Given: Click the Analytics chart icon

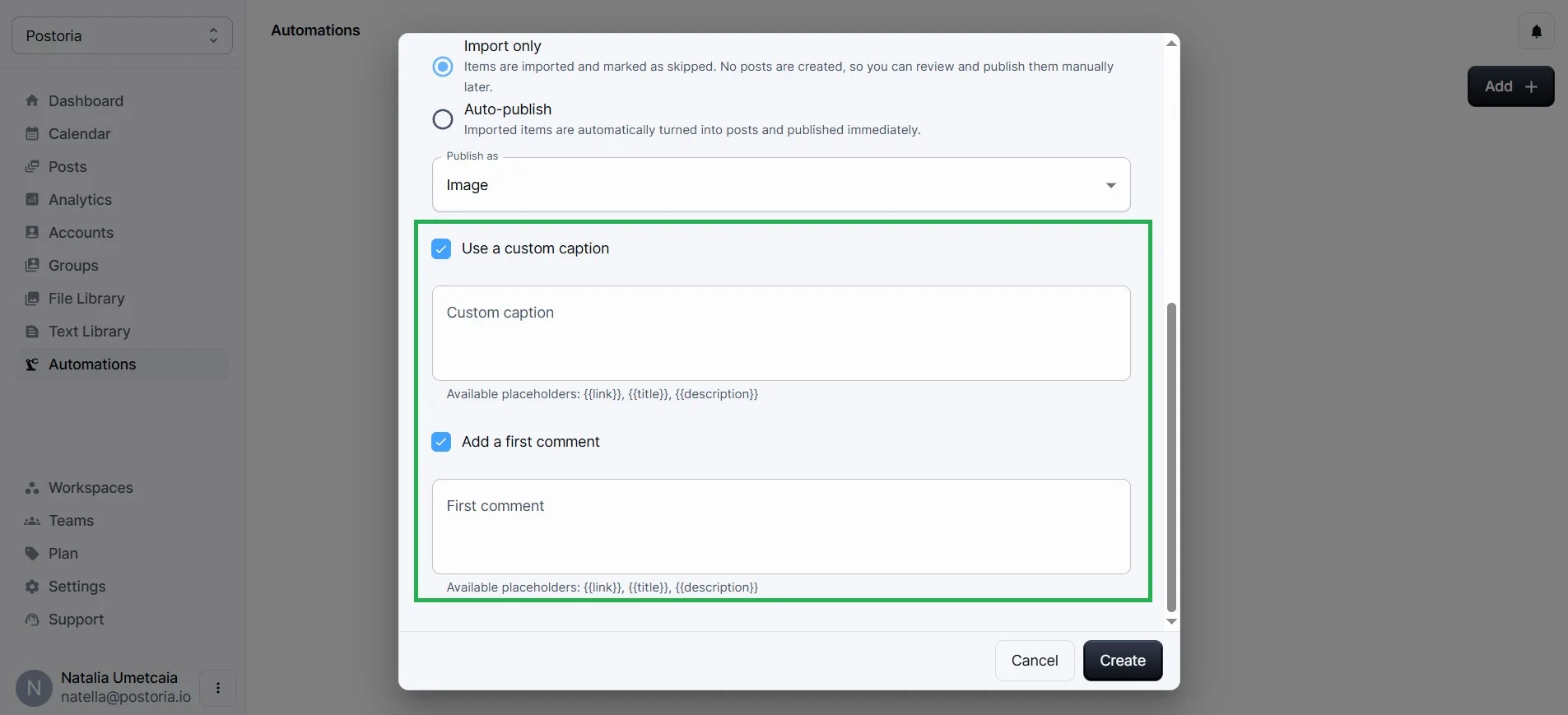Looking at the screenshot, I should tap(32, 200).
